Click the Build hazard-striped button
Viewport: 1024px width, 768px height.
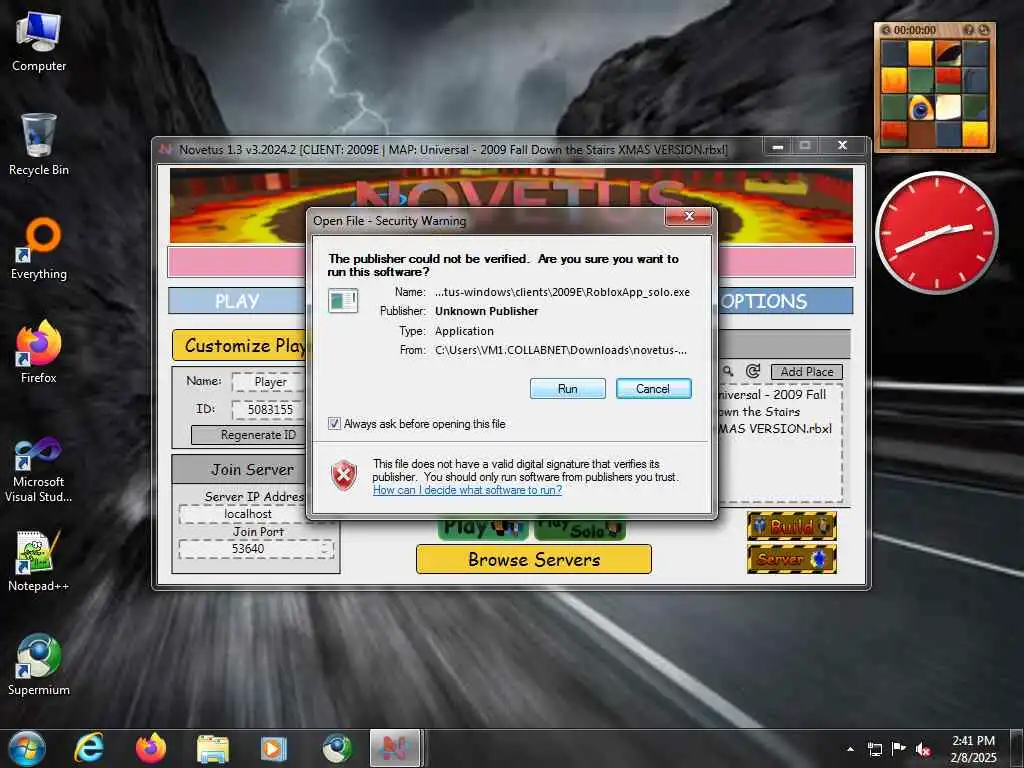(x=792, y=526)
